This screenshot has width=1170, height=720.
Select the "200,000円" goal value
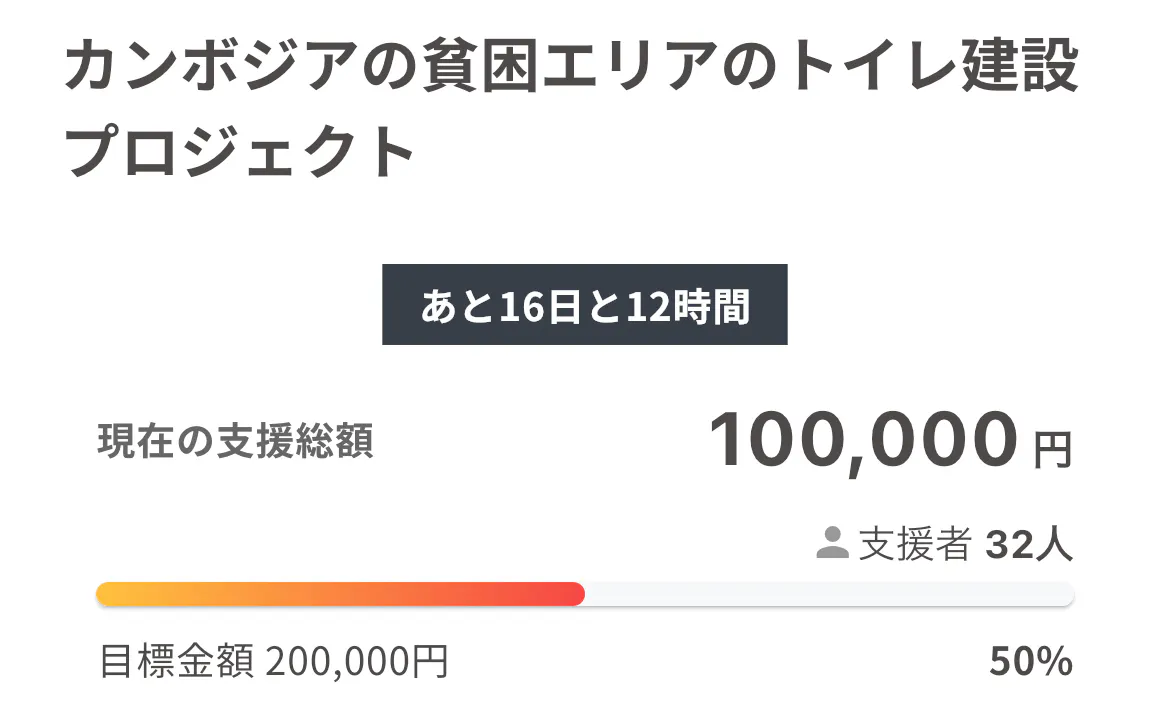356,661
